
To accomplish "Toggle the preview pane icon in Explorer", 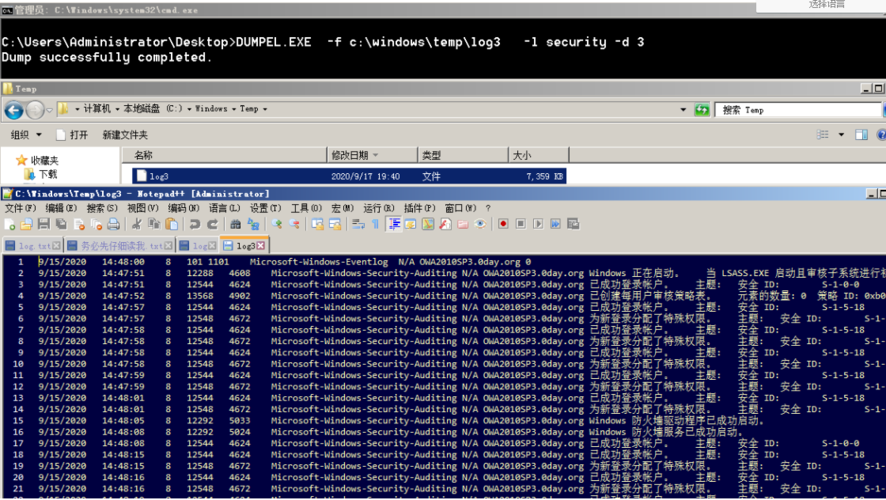I will [861, 134].
